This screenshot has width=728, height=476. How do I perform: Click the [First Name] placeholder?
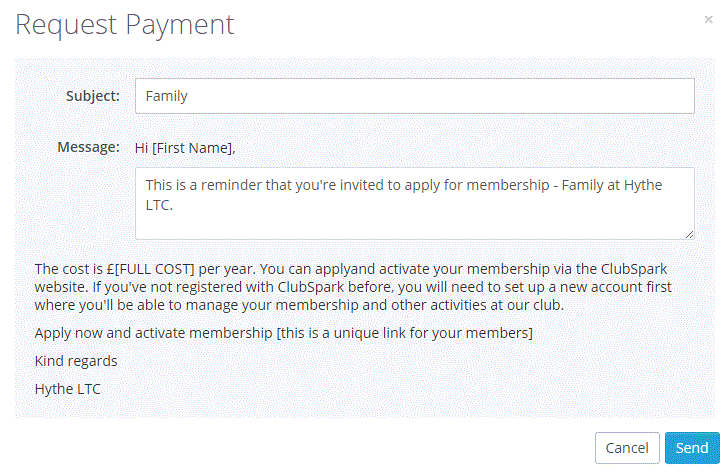pos(193,148)
